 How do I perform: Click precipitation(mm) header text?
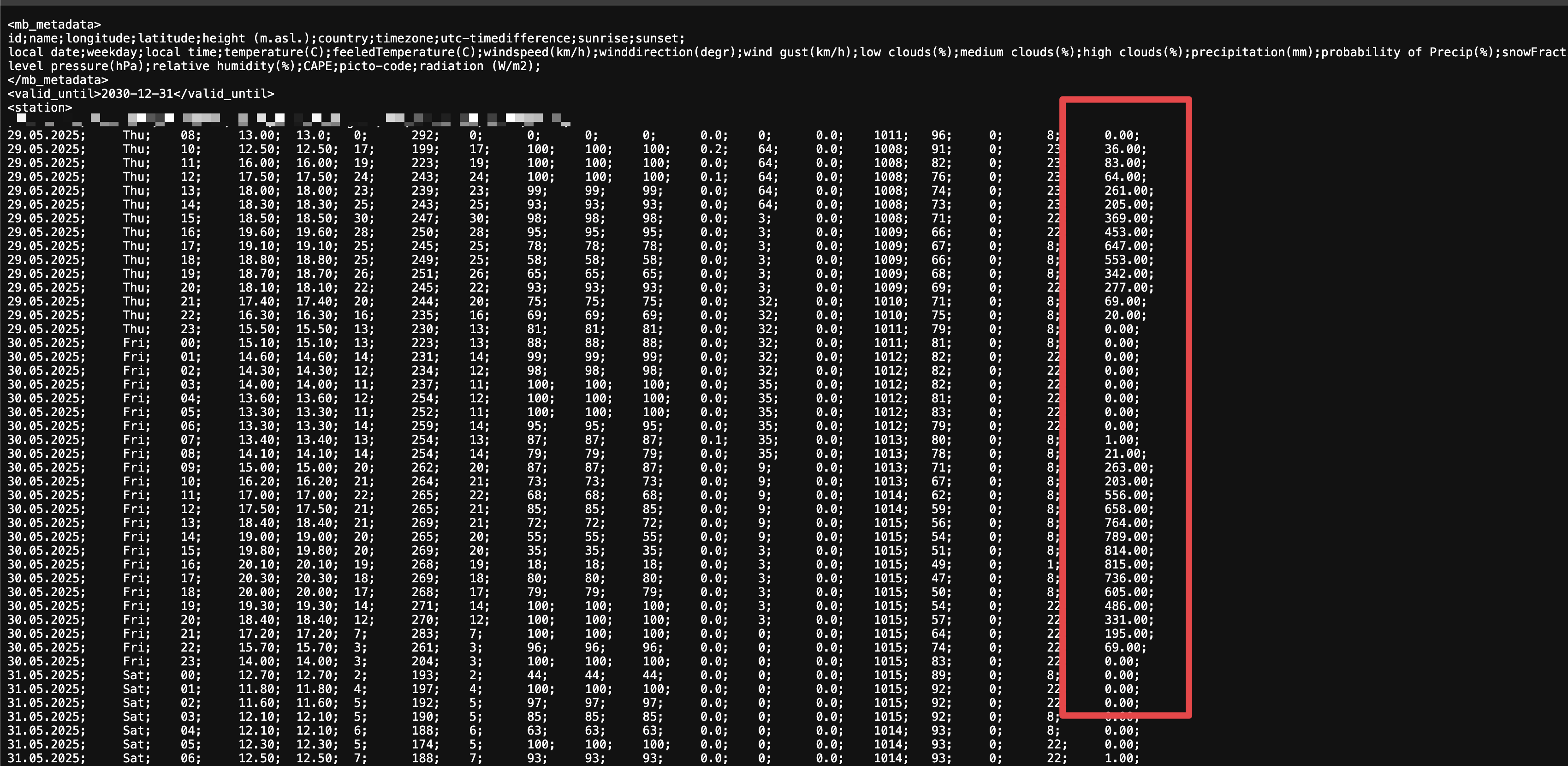[1253, 52]
